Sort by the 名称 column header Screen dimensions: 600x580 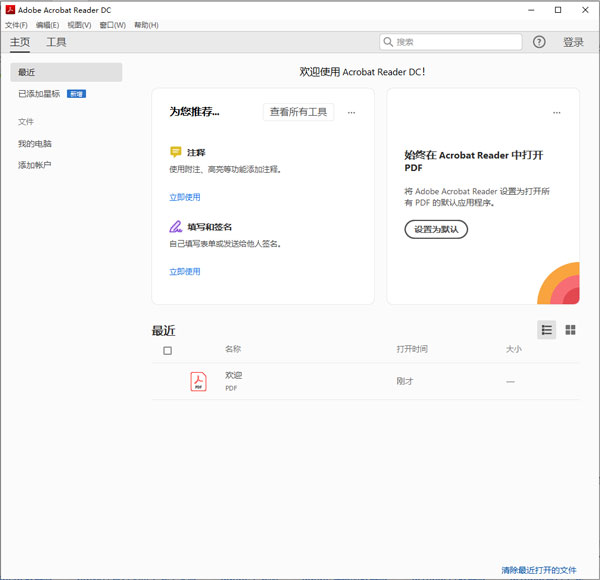pyautogui.click(x=233, y=349)
